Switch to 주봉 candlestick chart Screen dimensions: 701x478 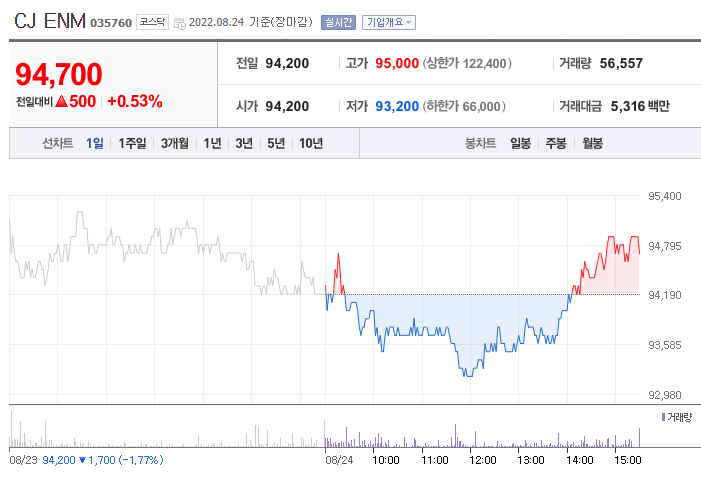(x=556, y=143)
